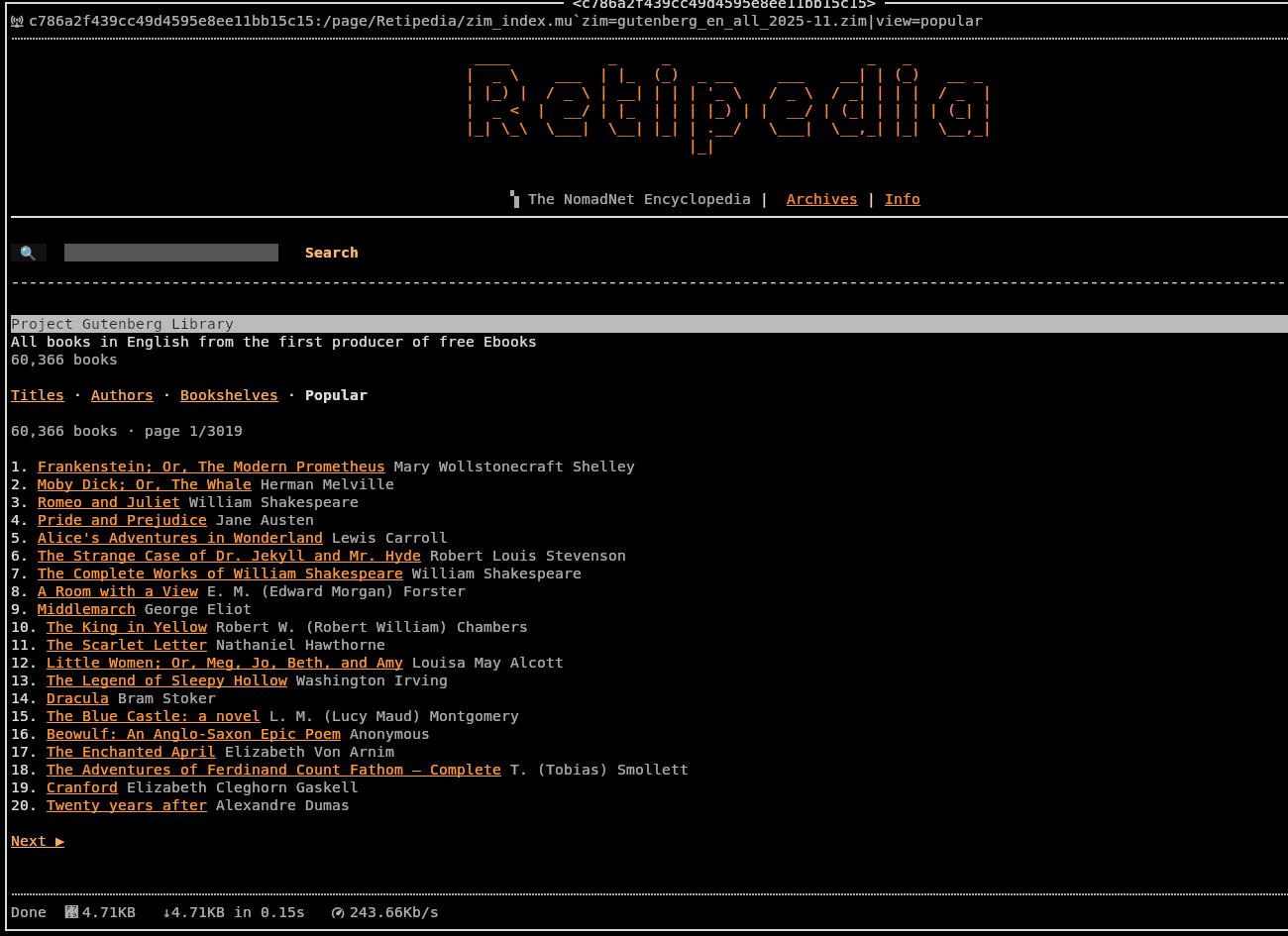Click author name Robert Louis Stevenson
The width and height of the screenshot is (1288, 936).
[528, 556]
